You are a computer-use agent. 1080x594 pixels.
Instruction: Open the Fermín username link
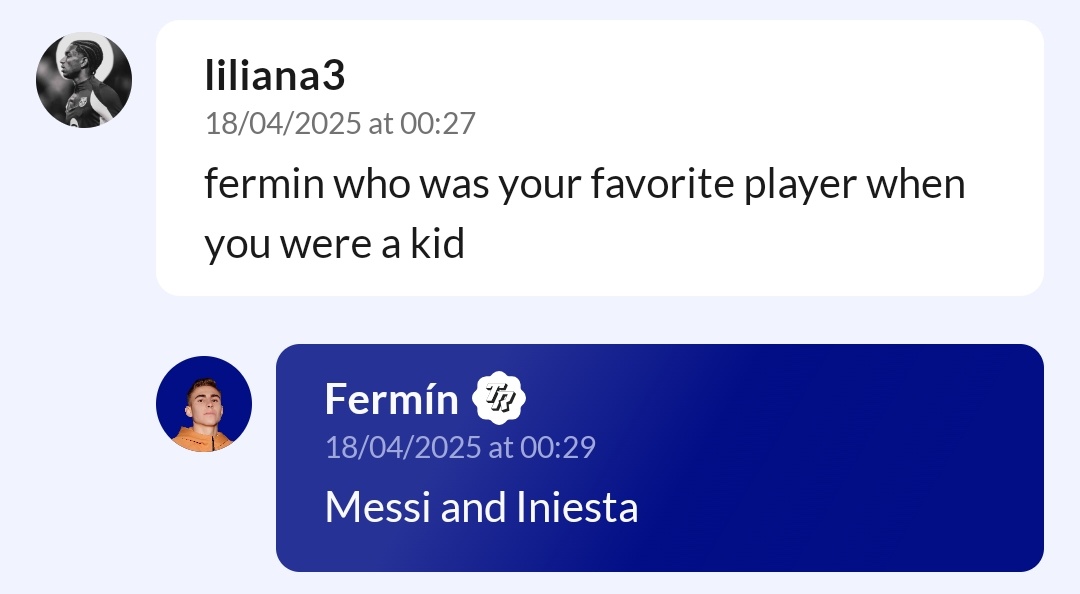point(391,399)
